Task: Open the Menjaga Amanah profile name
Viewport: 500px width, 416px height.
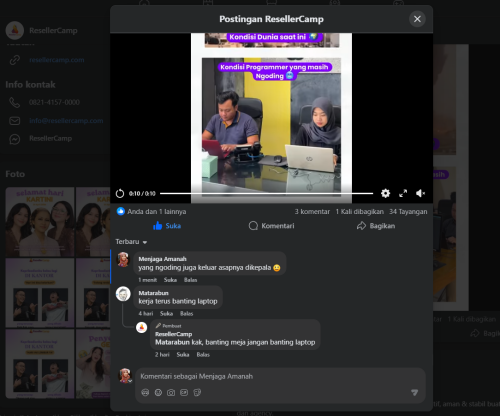Action: (x=162, y=259)
